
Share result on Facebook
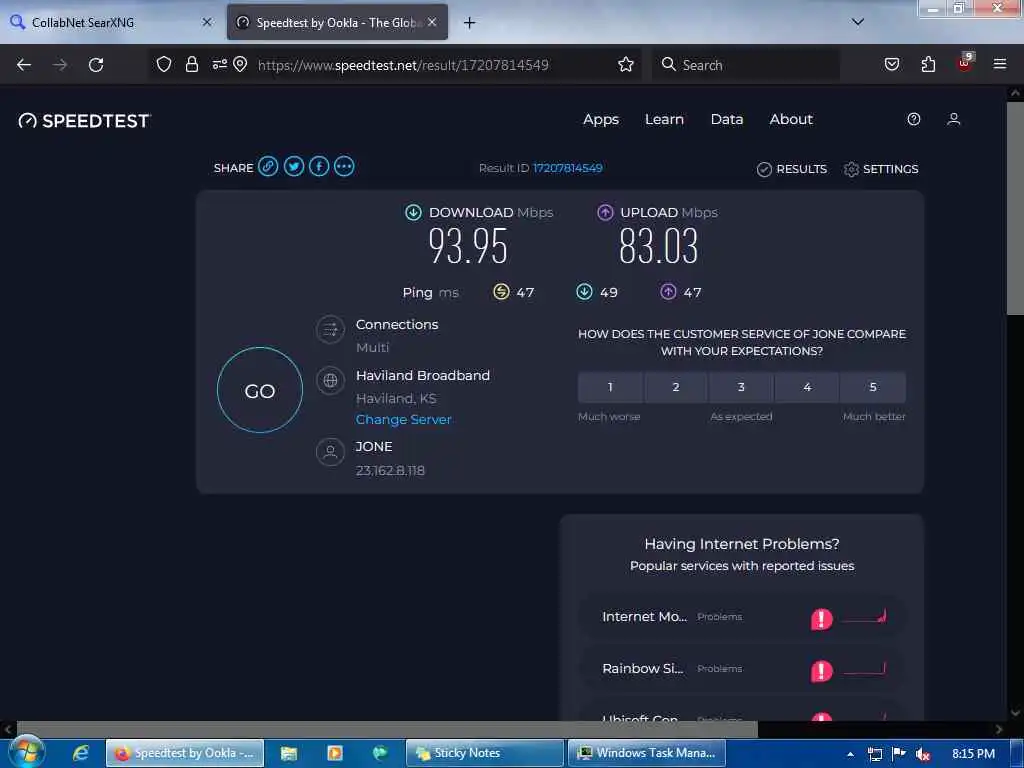pos(319,167)
